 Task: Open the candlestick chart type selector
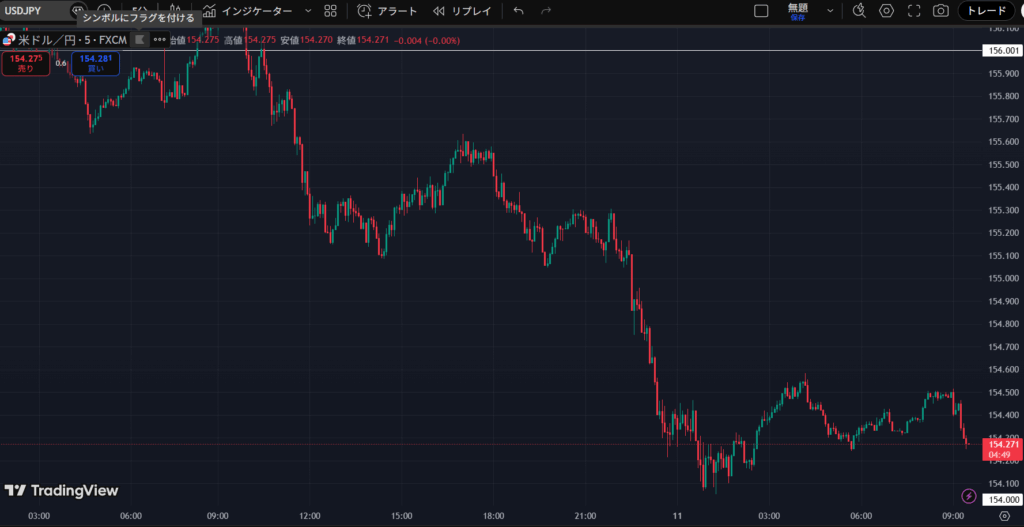[179, 11]
